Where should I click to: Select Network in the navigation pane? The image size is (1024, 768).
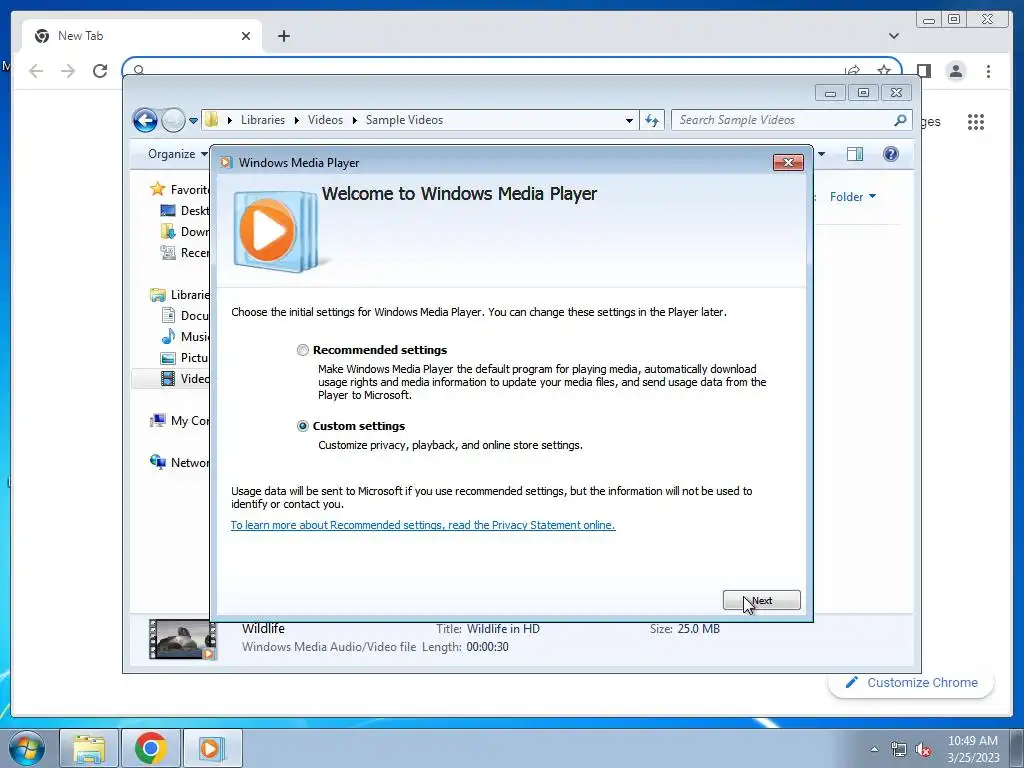[180, 462]
